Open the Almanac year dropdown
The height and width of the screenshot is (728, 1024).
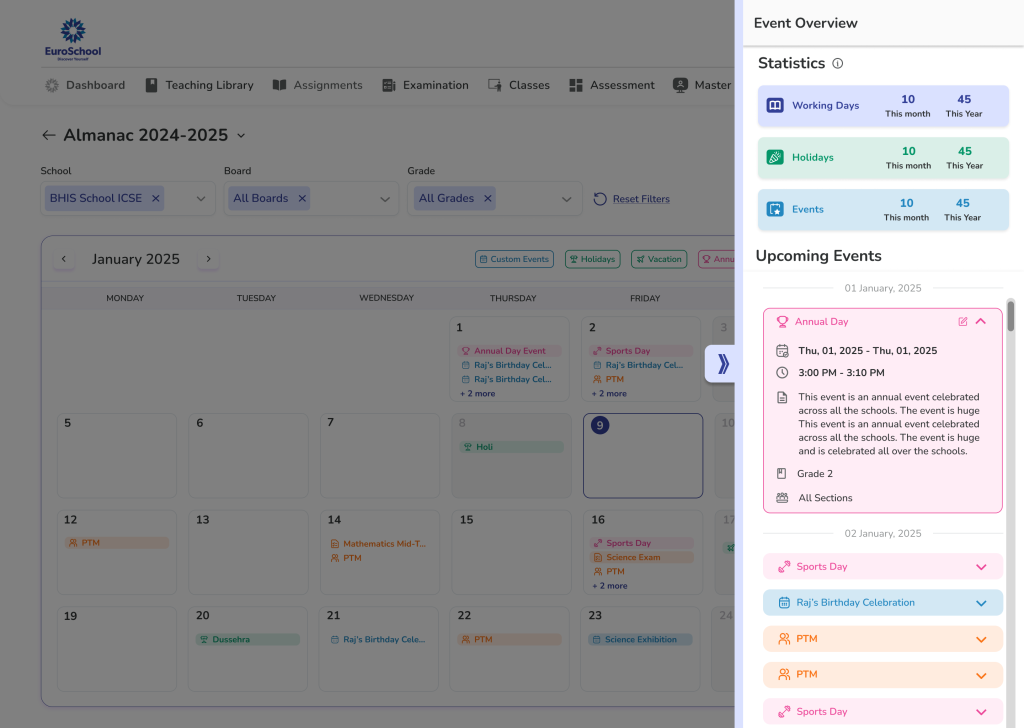(x=241, y=136)
